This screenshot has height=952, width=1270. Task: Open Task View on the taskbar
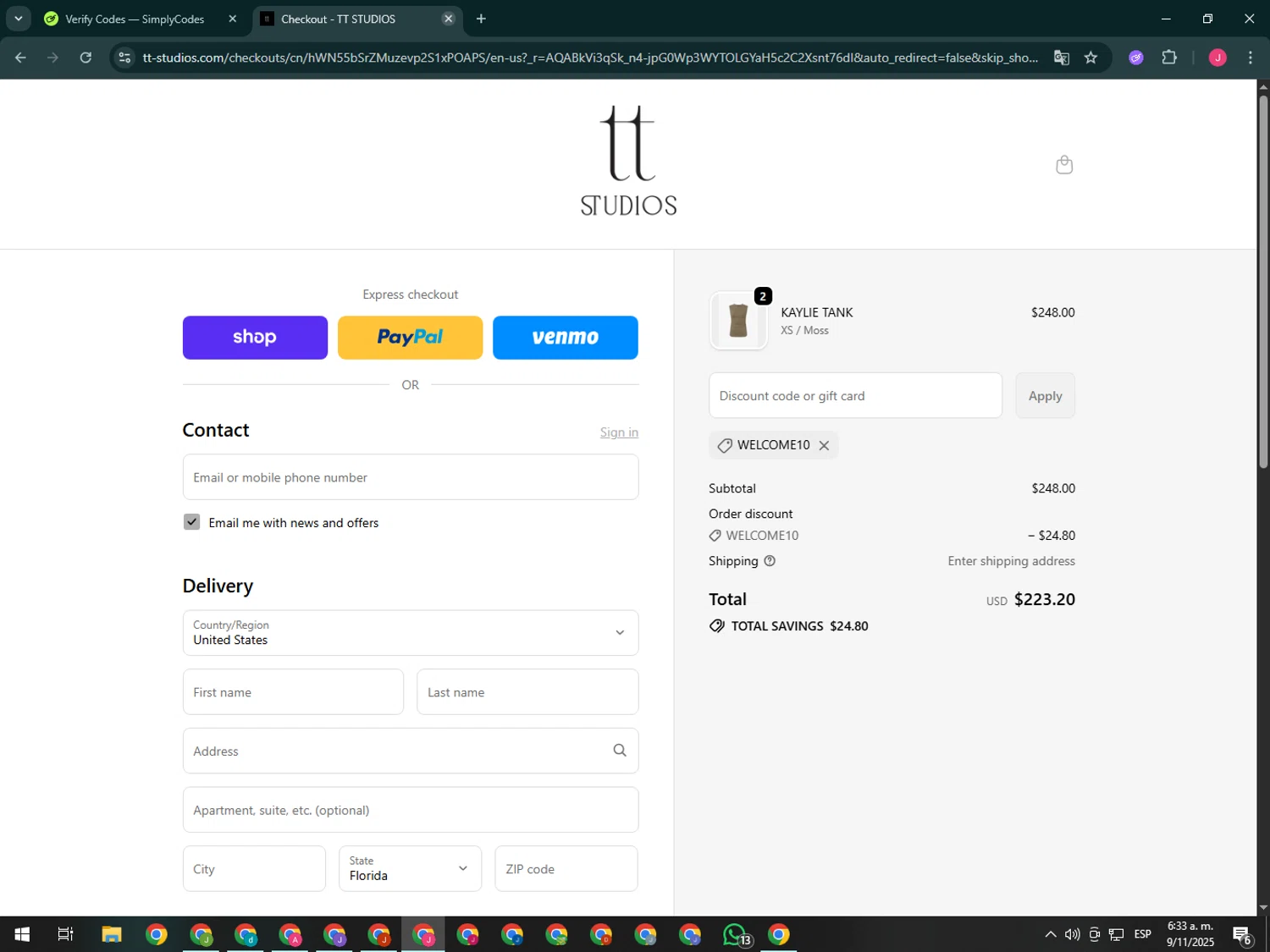pyautogui.click(x=65, y=934)
